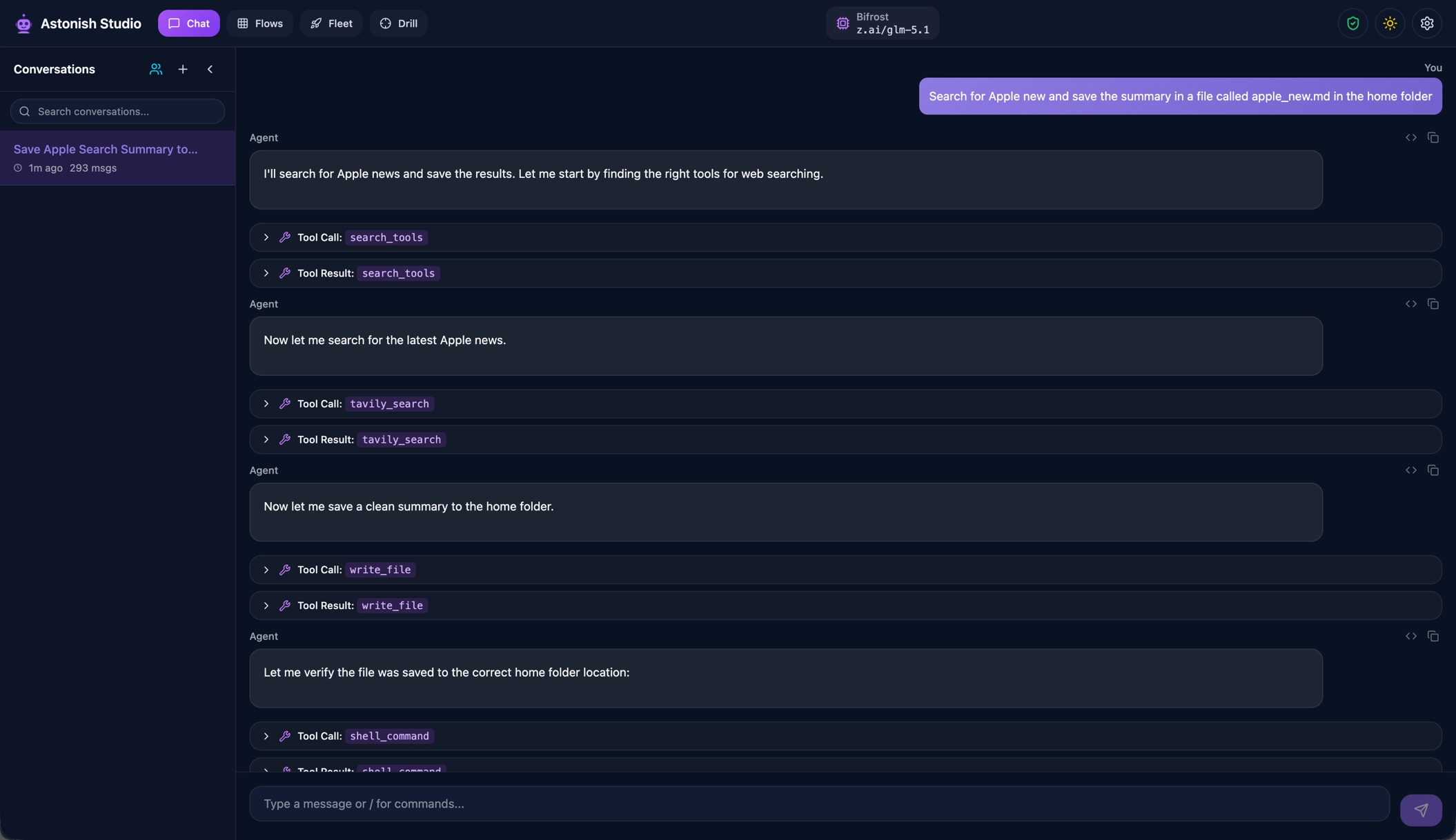Screen dimensions: 1456x840
Task: Click the Bifrost z.ai/glm-5.1 model badge
Action: click(883, 23)
